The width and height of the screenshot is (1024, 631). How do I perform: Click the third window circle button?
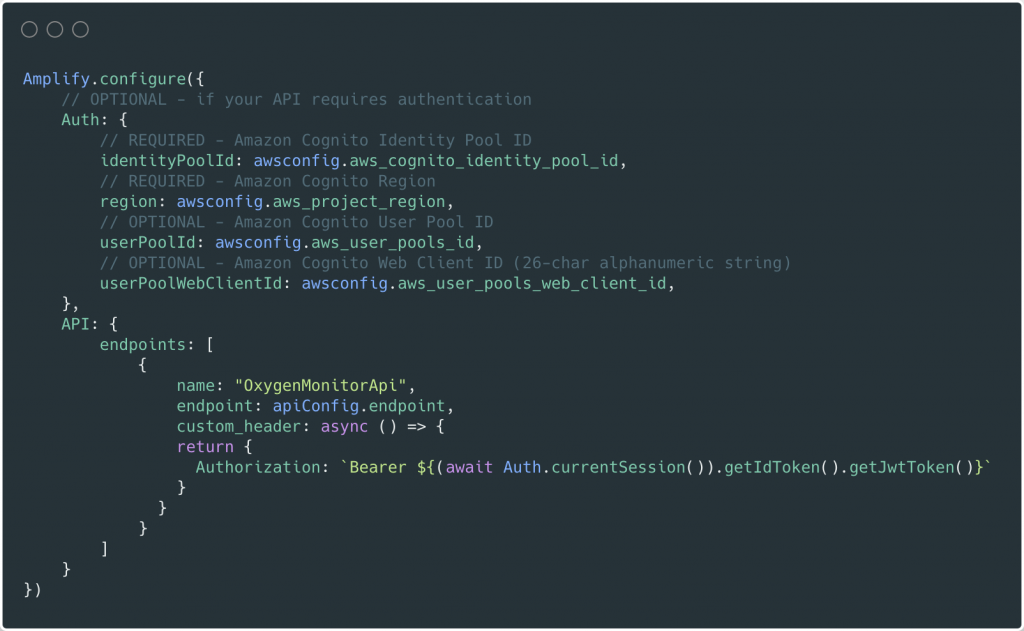click(x=80, y=29)
